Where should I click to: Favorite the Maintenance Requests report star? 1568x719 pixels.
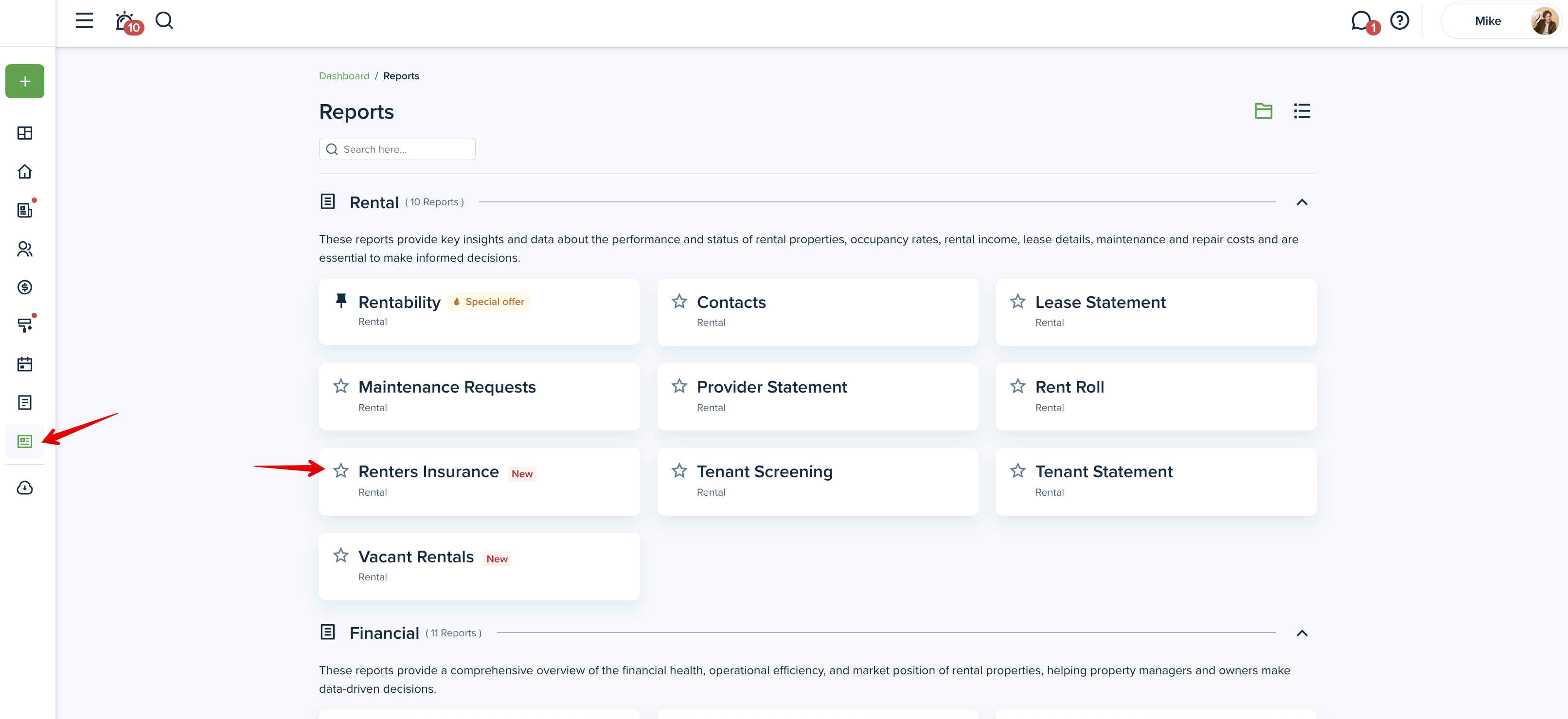tap(341, 386)
